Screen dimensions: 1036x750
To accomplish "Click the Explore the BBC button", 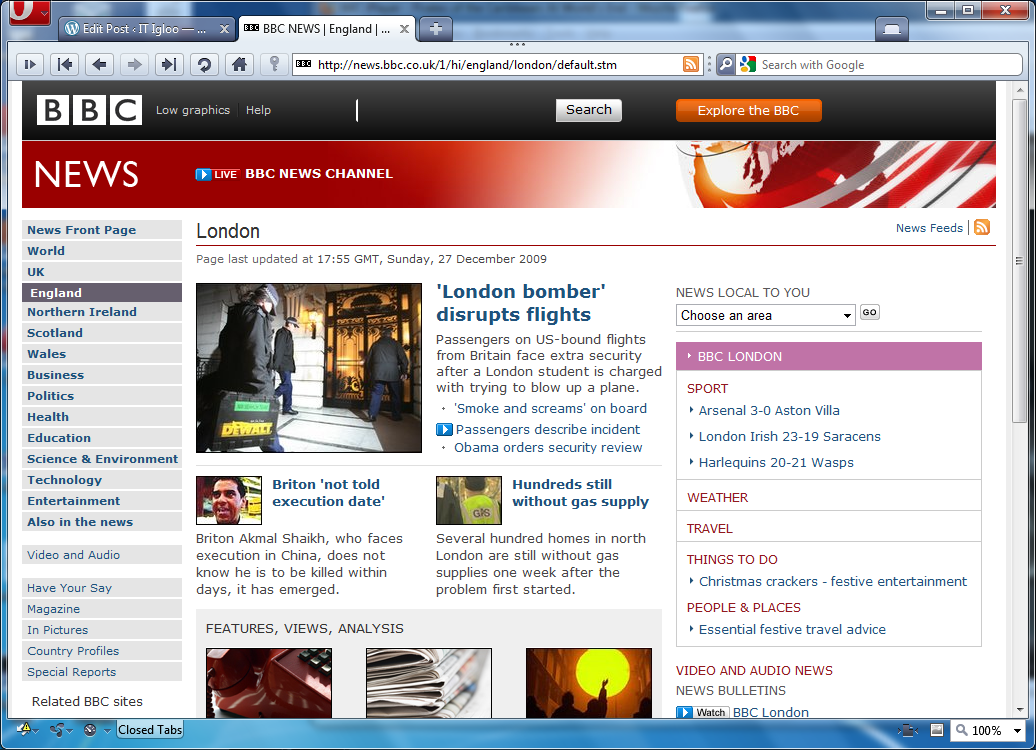I will pyautogui.click(x=749, y=110).
